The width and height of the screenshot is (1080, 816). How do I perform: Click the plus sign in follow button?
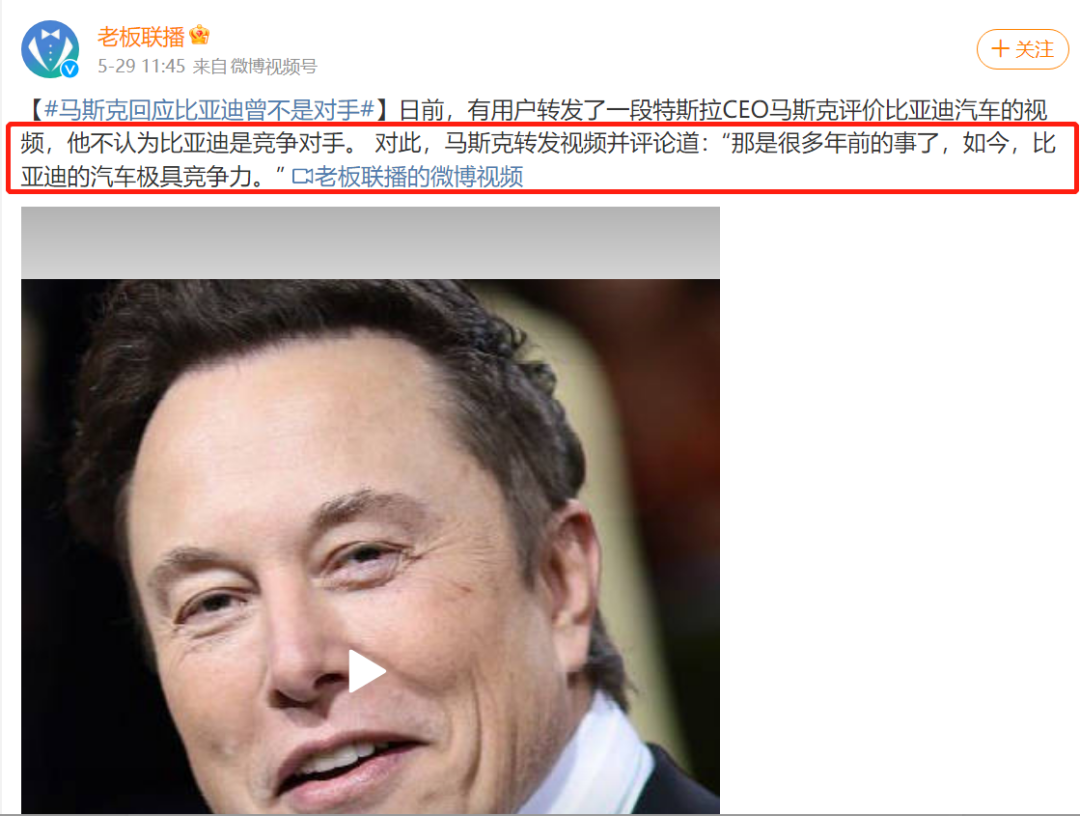click(999, 49)
